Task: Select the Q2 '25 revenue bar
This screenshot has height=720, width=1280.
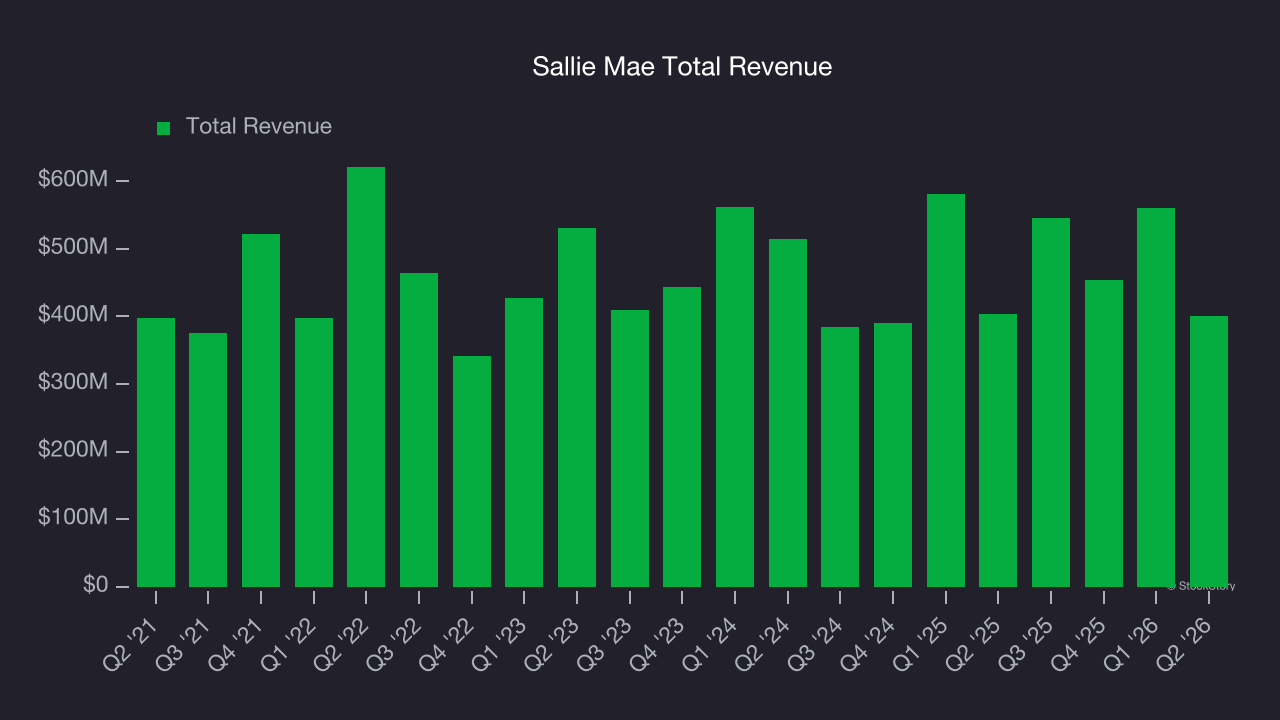Action: coord(998,450)
